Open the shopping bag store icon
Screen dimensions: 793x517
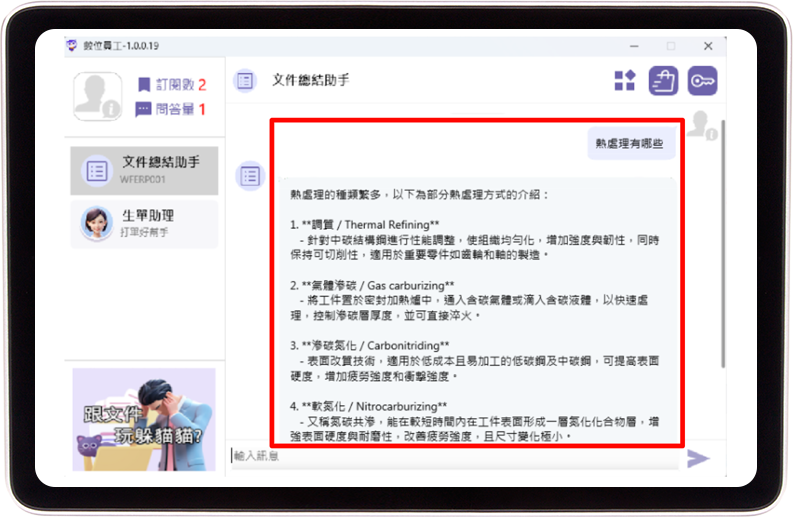(x=663, y=81)
